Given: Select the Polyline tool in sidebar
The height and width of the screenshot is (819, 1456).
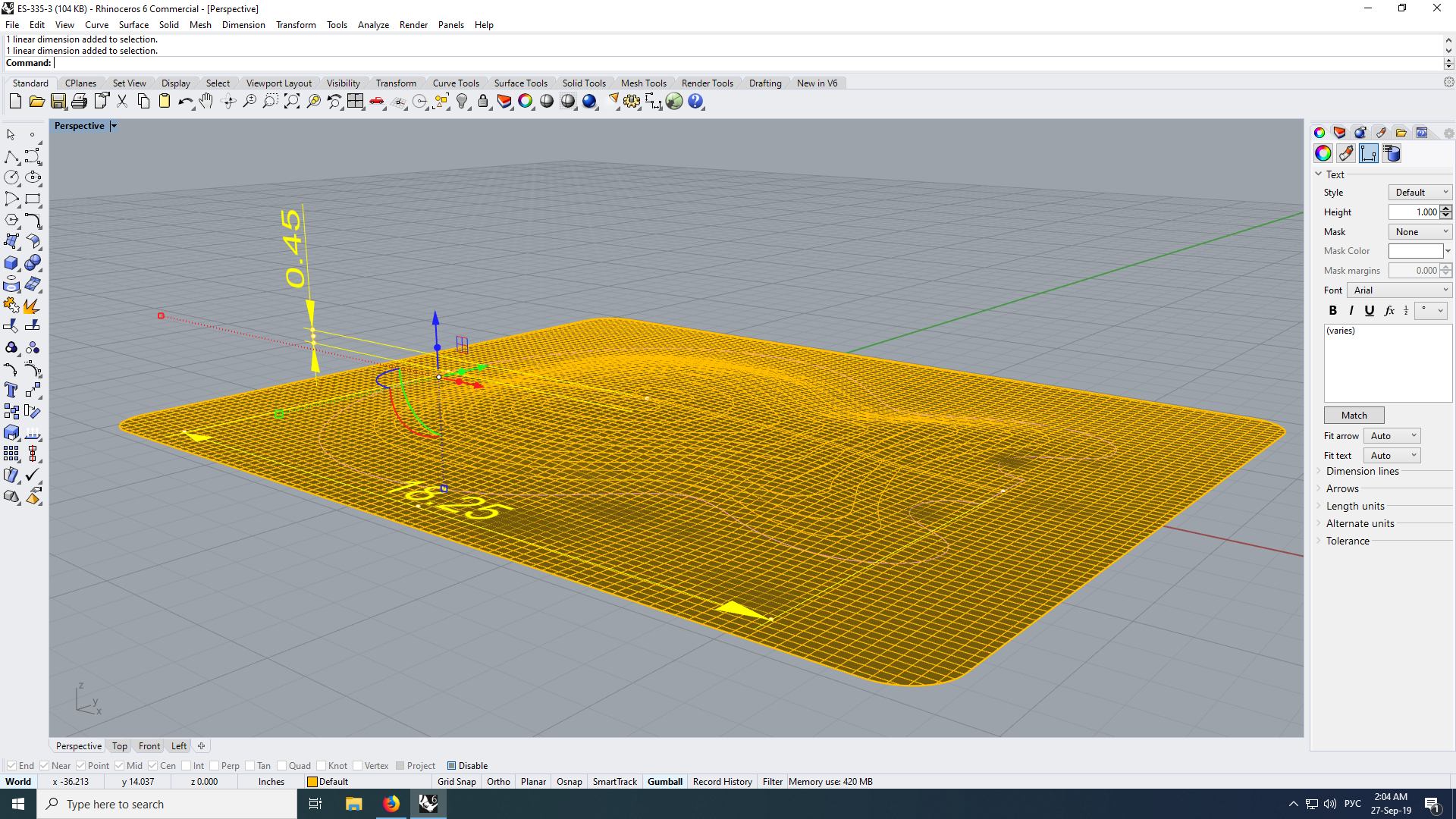Looking at the screenshot, I should point(11,157).
